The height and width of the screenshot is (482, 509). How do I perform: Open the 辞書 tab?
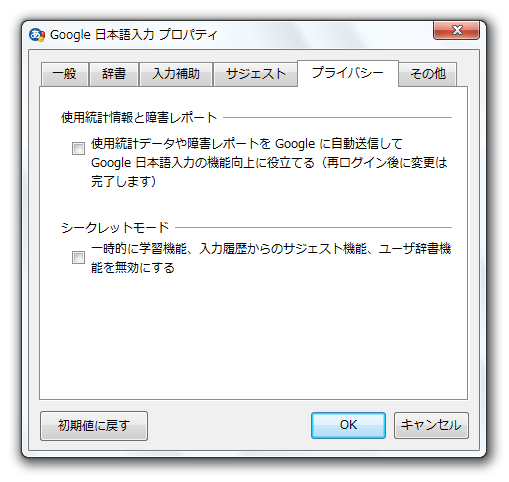tap(114, 74)
